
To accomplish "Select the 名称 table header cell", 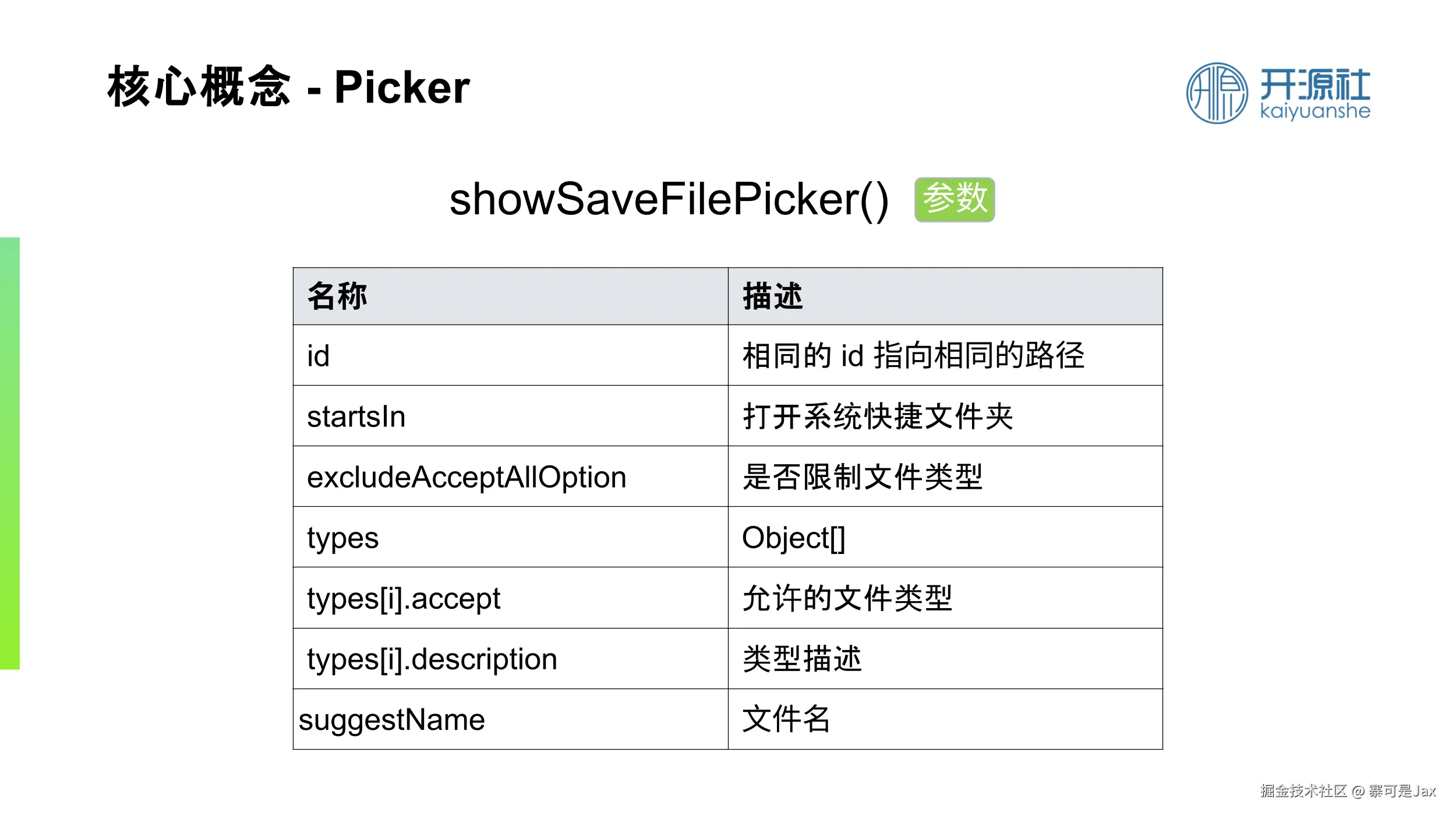I will [x=510, y=296].
